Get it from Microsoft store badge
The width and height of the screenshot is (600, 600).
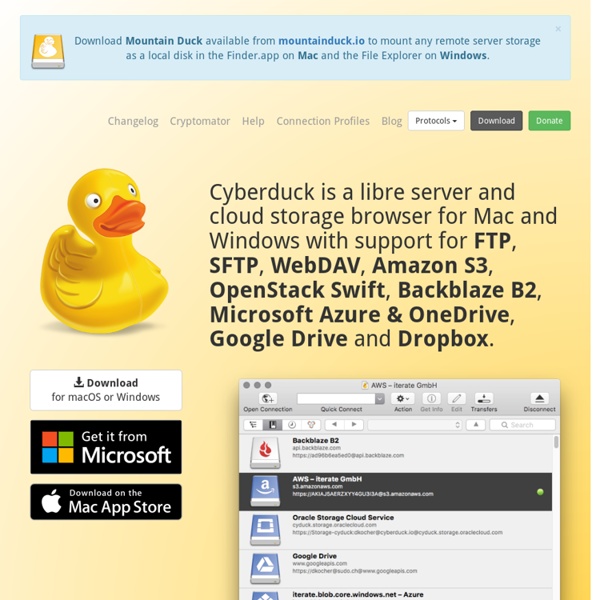tap(106, 447)
